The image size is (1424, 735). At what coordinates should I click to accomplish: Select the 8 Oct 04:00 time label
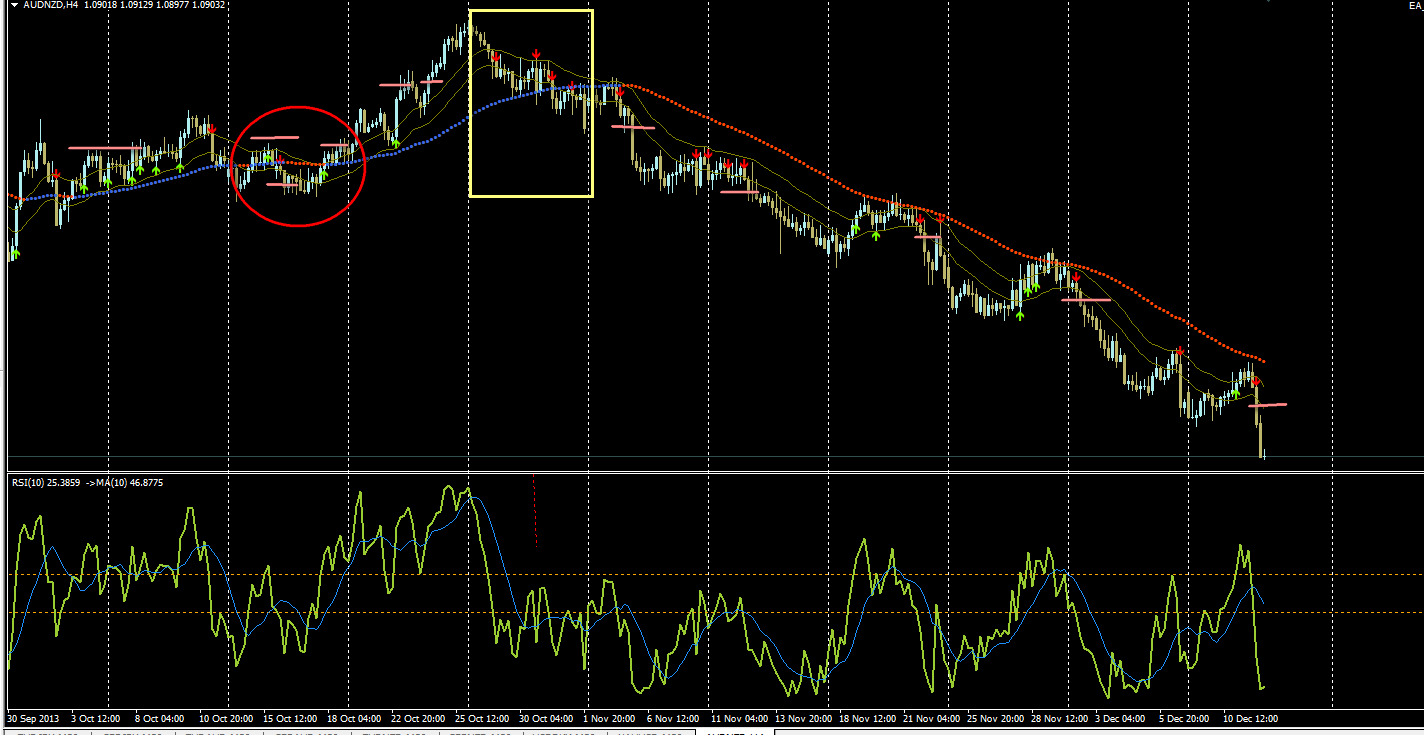point(159,718)
